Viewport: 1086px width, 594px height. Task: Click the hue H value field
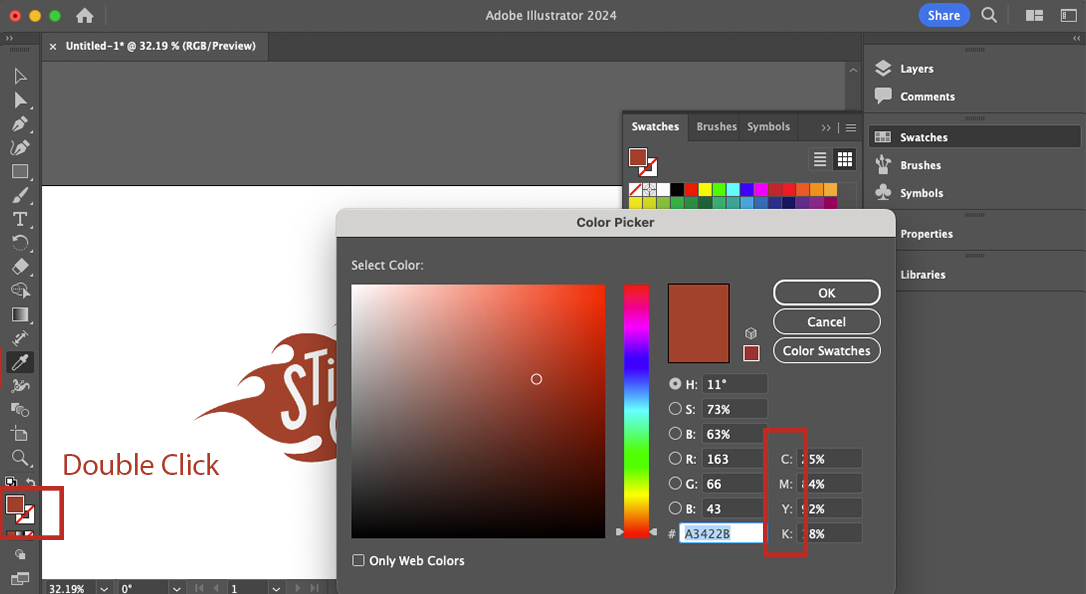click(734, 384)
